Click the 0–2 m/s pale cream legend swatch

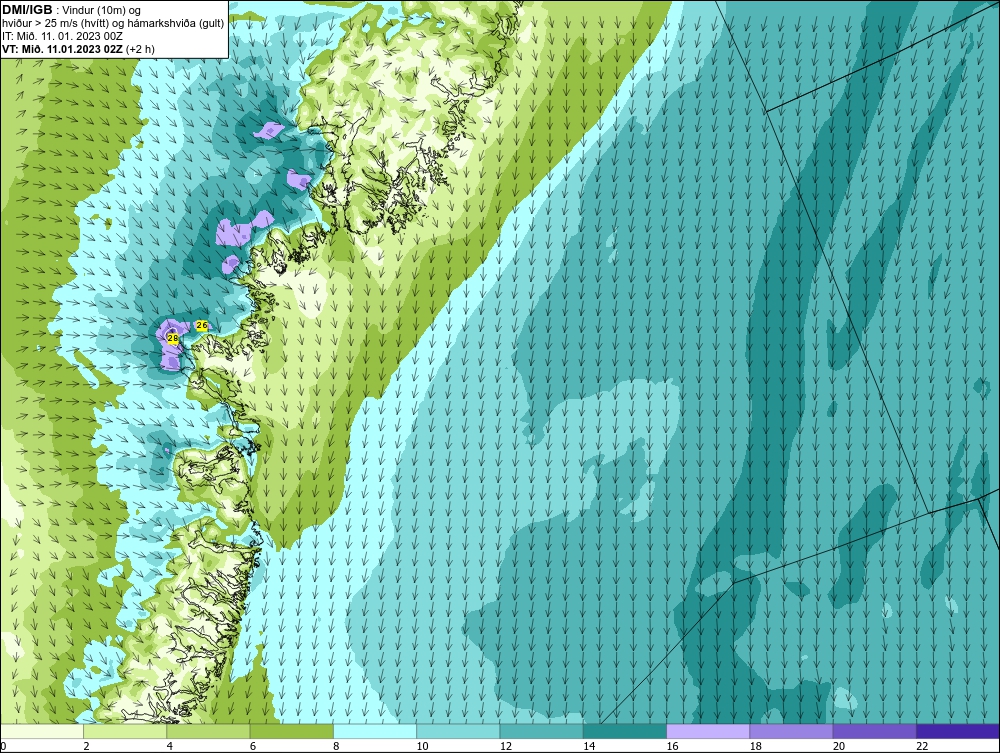pyautogui.click(x=41, y=731)
